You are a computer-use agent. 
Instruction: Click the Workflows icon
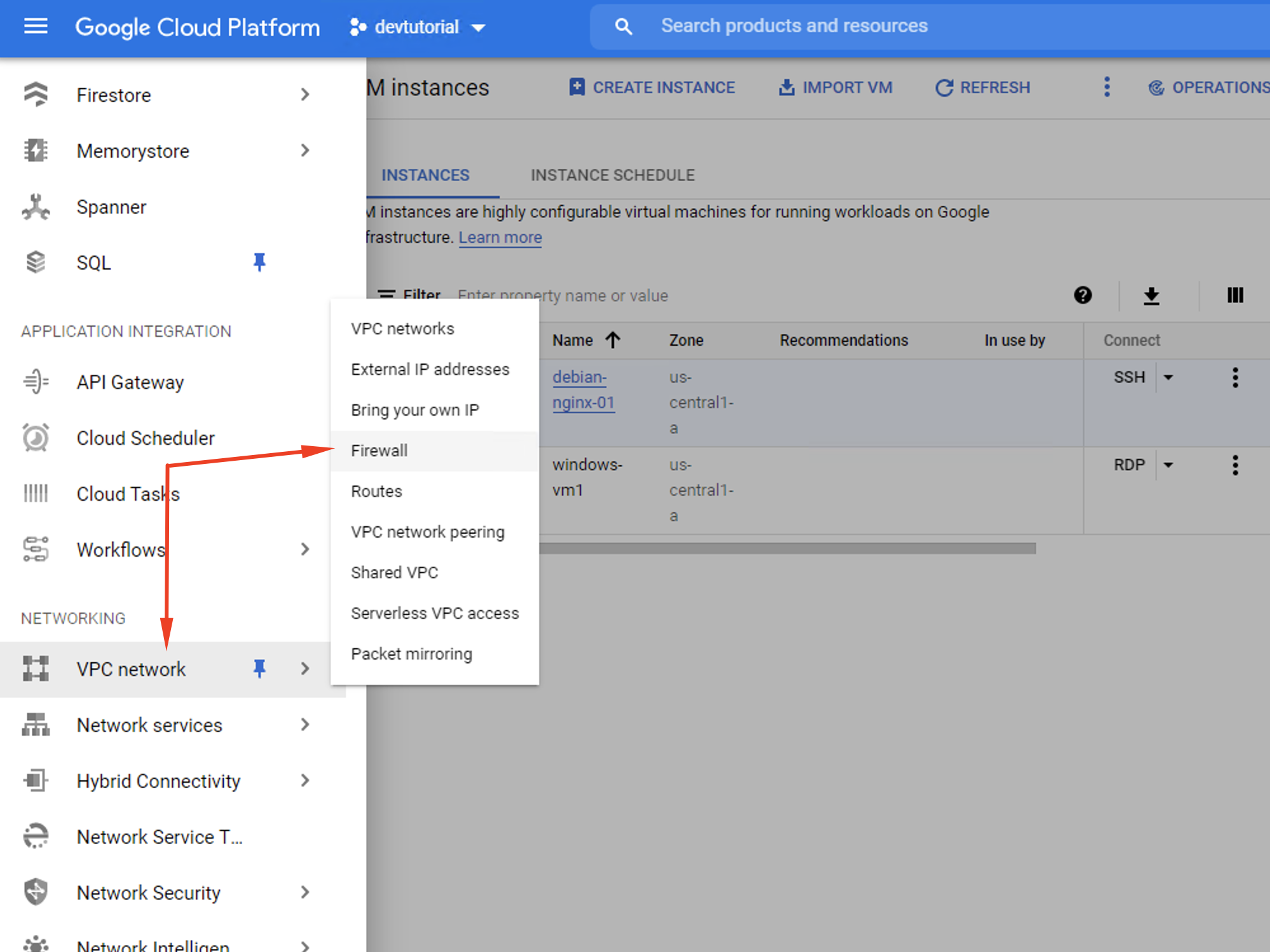[36, 549]
